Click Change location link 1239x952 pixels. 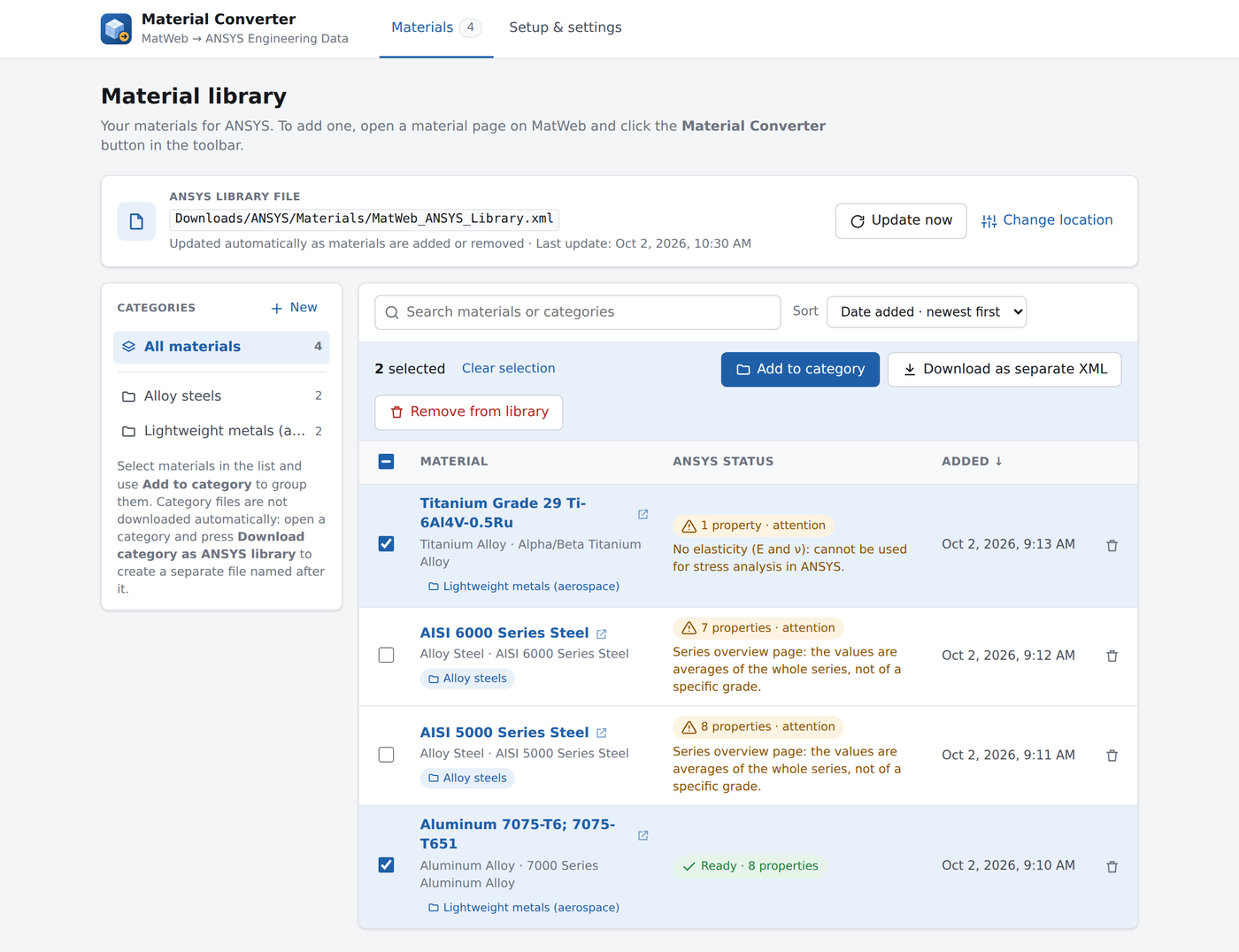point(1047,221)
